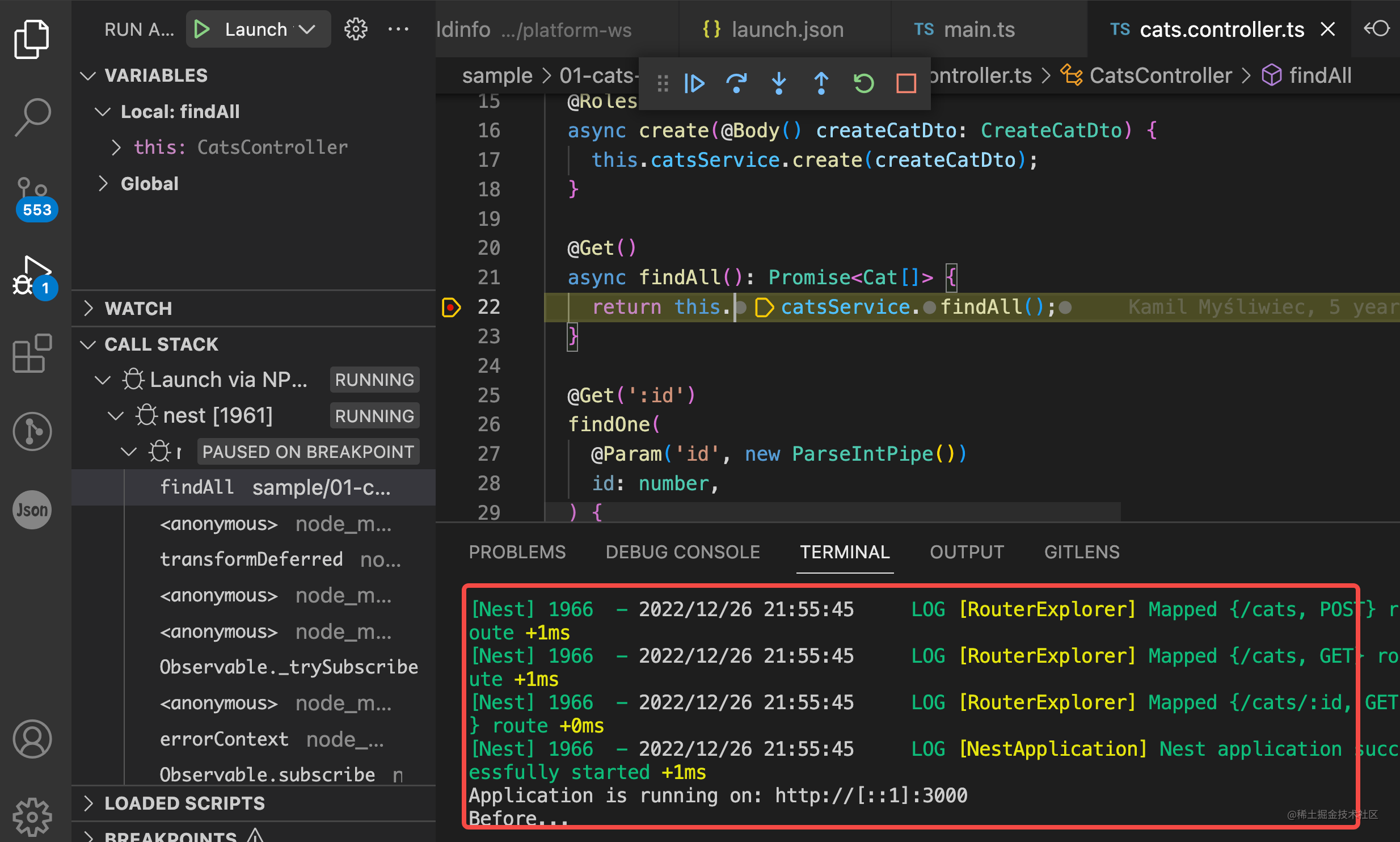Click the http://[::1]:3000 URL in terminal
The image size is (1400, 842).
click(x=871, y=795)
